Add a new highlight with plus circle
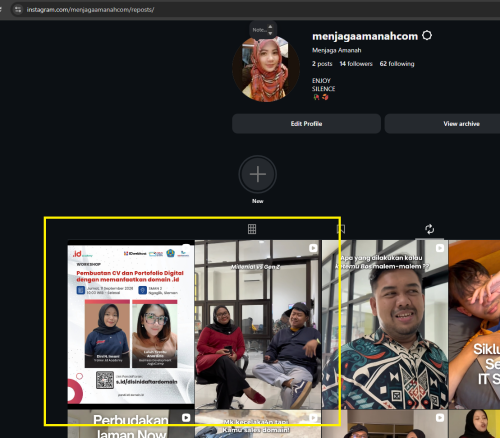 tap(258, 174)
